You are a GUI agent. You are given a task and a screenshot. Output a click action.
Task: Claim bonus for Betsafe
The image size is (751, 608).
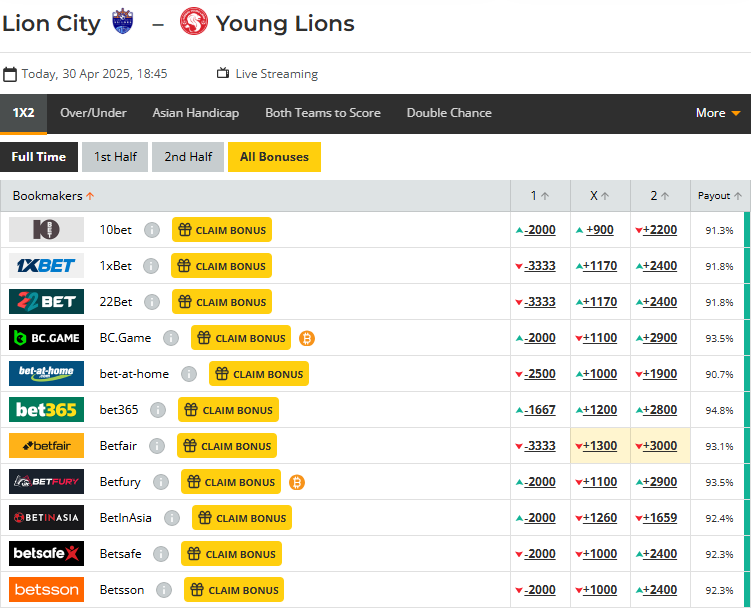pyautogui.click(x=231, y=554)
